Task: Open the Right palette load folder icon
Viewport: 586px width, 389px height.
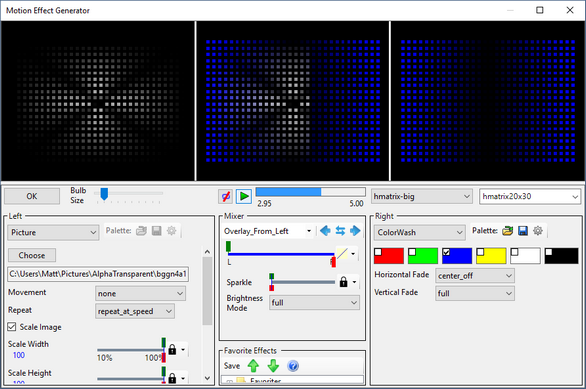Action: (x=508, y=231)
